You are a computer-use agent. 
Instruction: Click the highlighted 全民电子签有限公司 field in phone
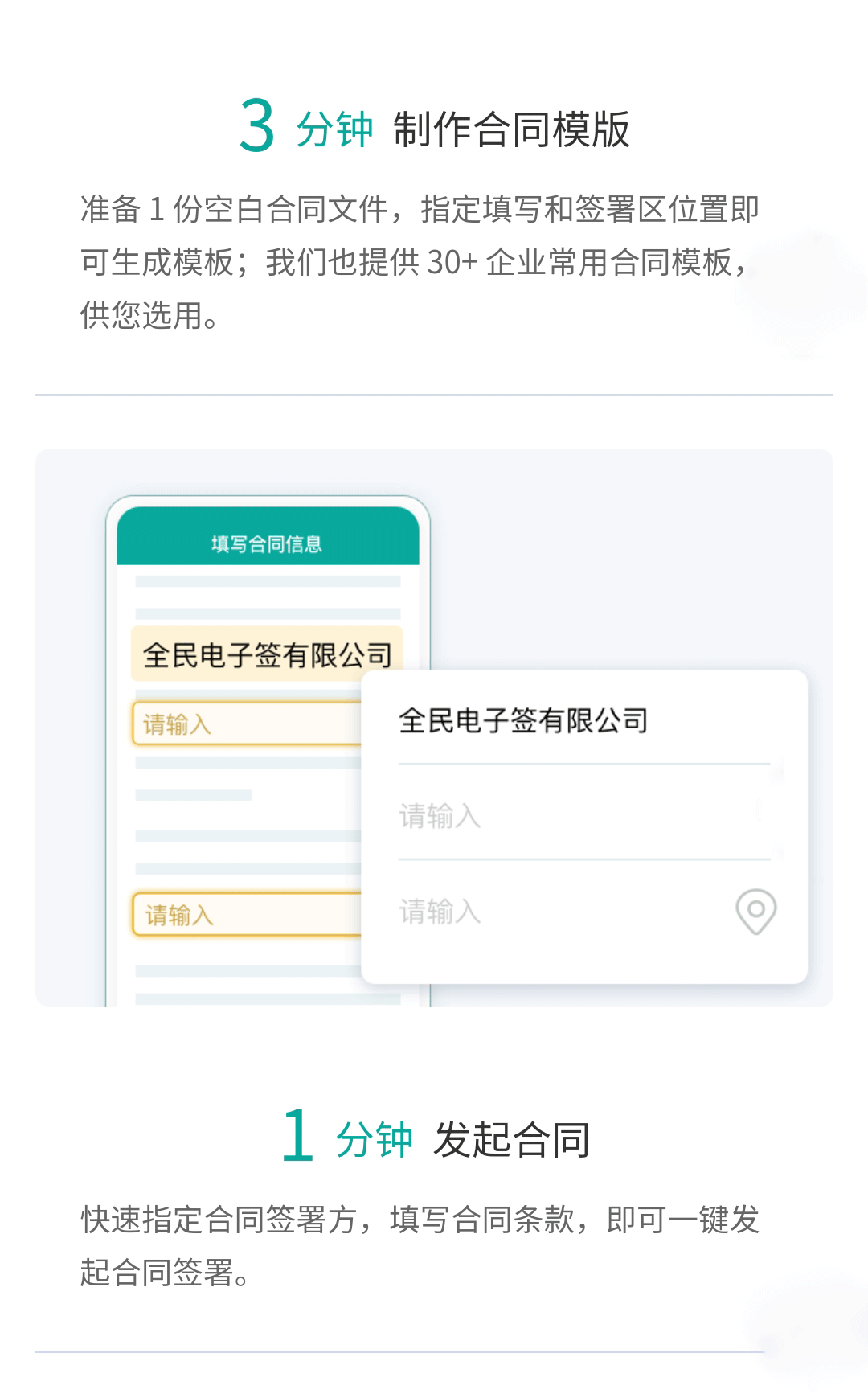click(x=267, y=655)
